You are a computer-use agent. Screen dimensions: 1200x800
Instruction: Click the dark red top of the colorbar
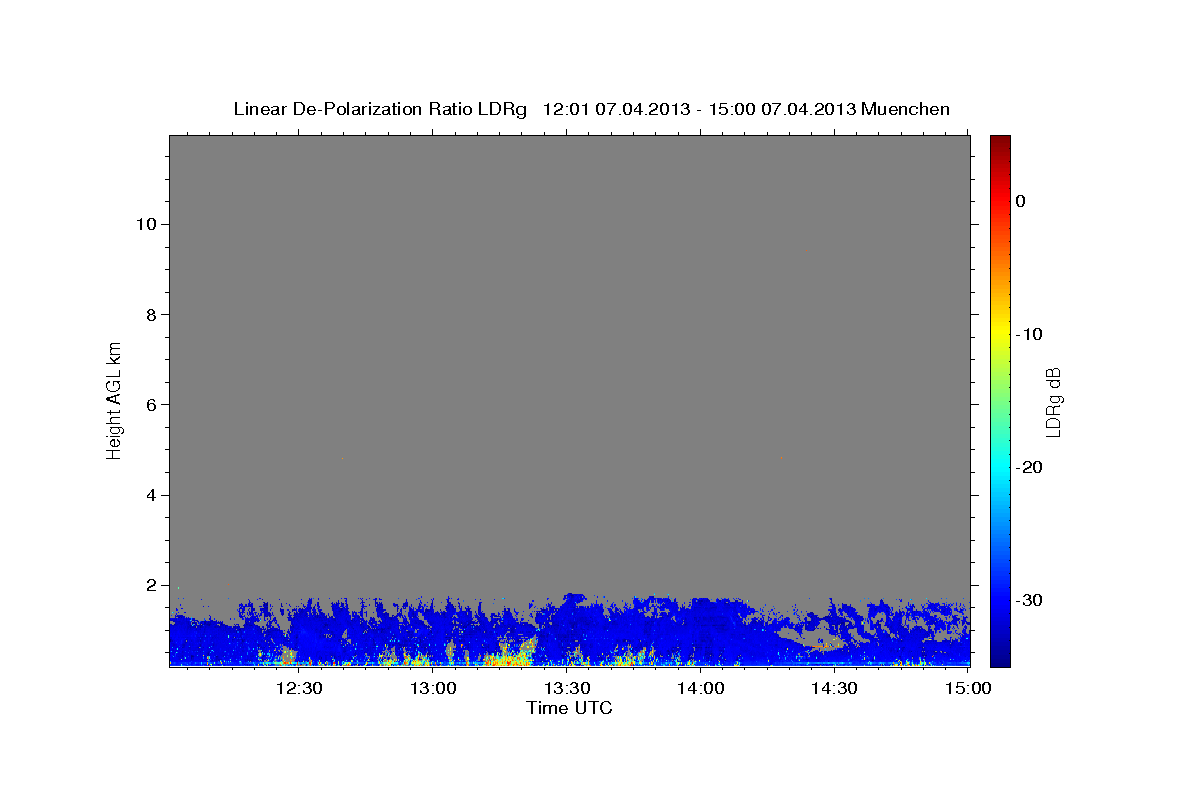pos(1000,143)
